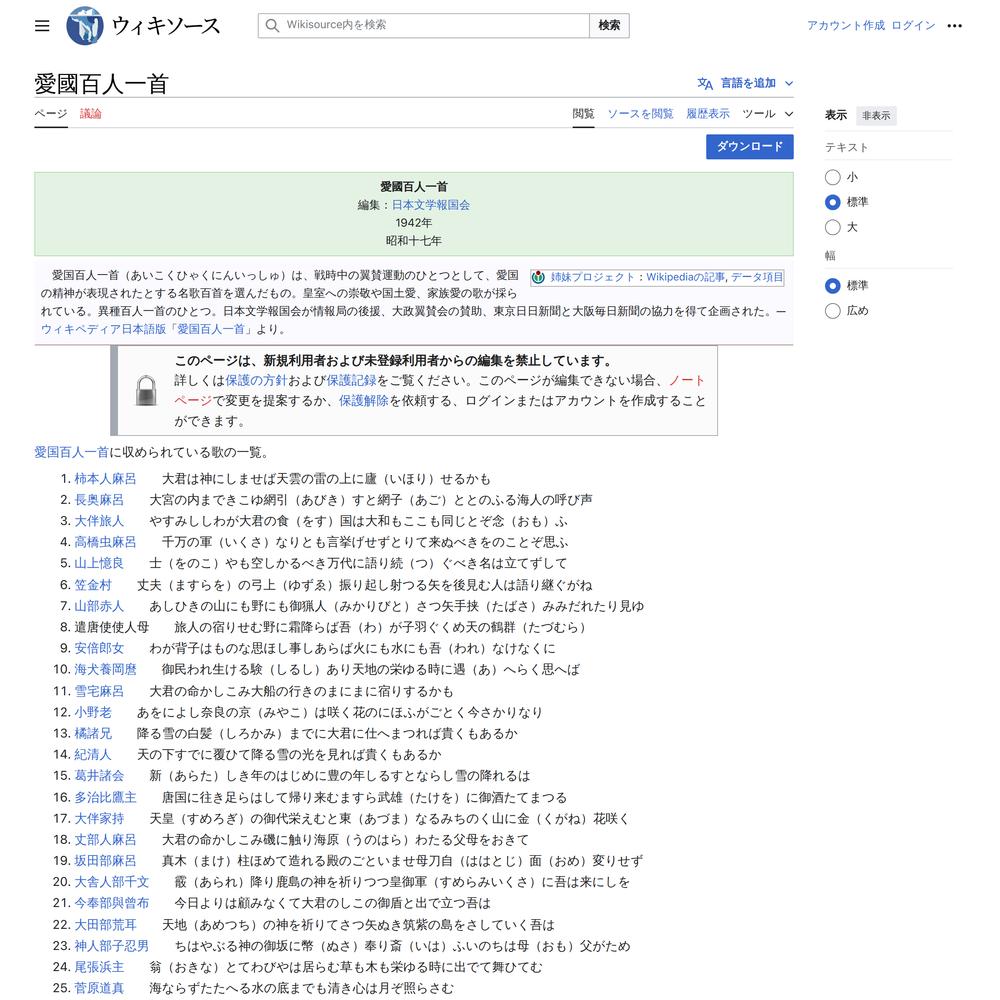The height and width of the screenshot is (1000, 1000).
Task: Switch to the ページ tab
Action: pos(50,114)
